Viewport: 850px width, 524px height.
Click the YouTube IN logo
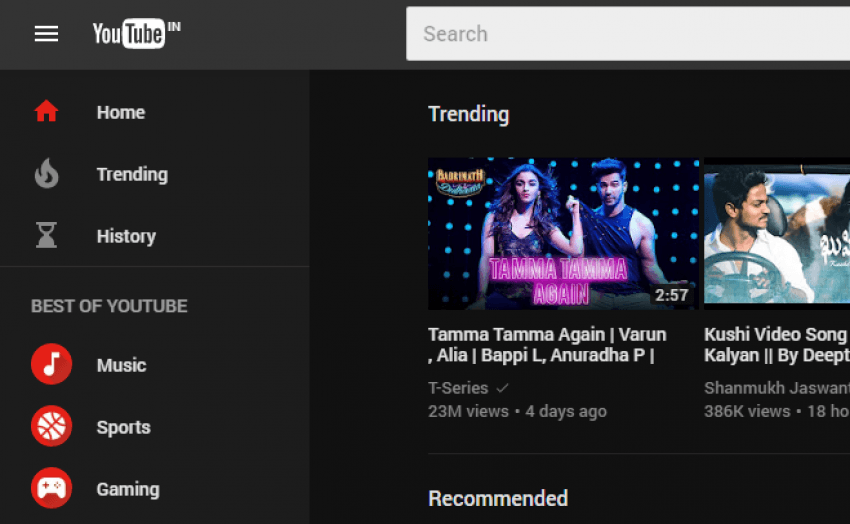tap(137, 34)
